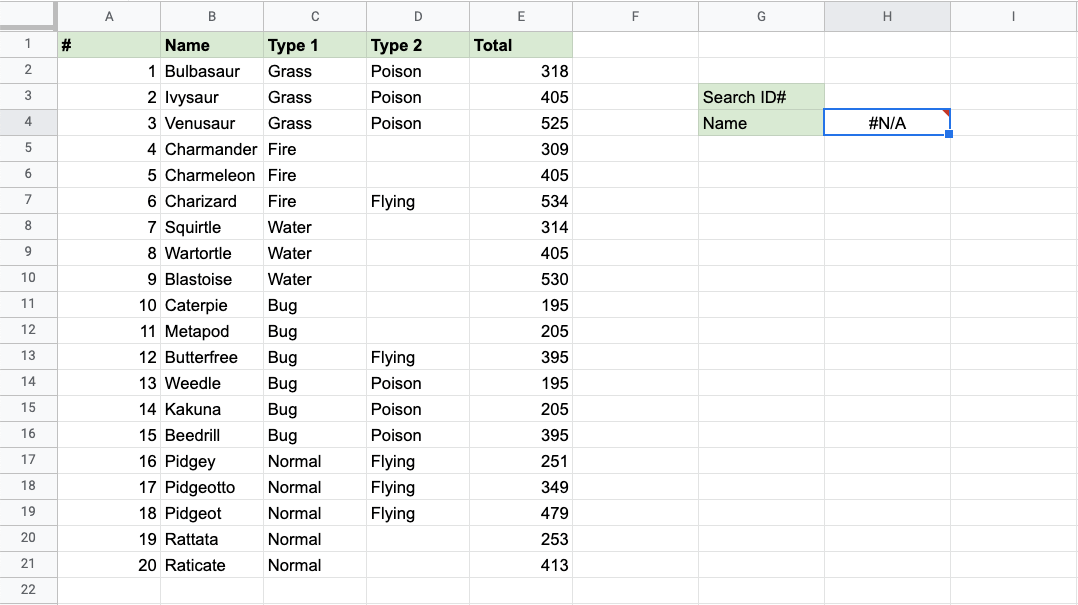Select the Search ID# label cell
Image resolution: width=1078 pixels, height=605 pixels.
tap(761, 97)
